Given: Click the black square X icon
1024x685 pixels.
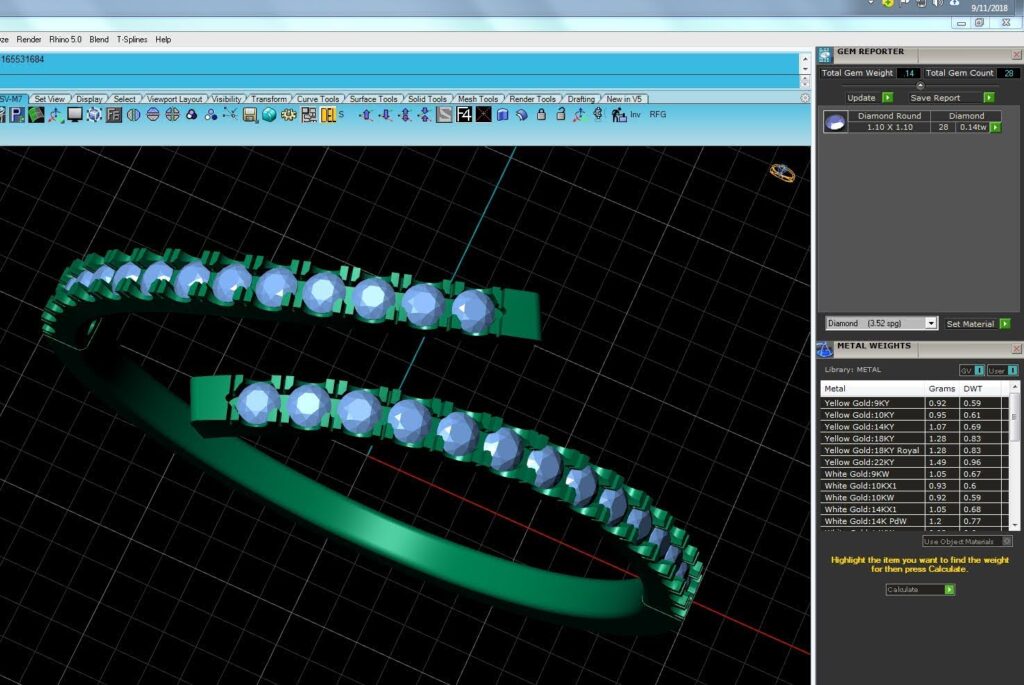Looking at the screenshot, I should coord(483,115).
